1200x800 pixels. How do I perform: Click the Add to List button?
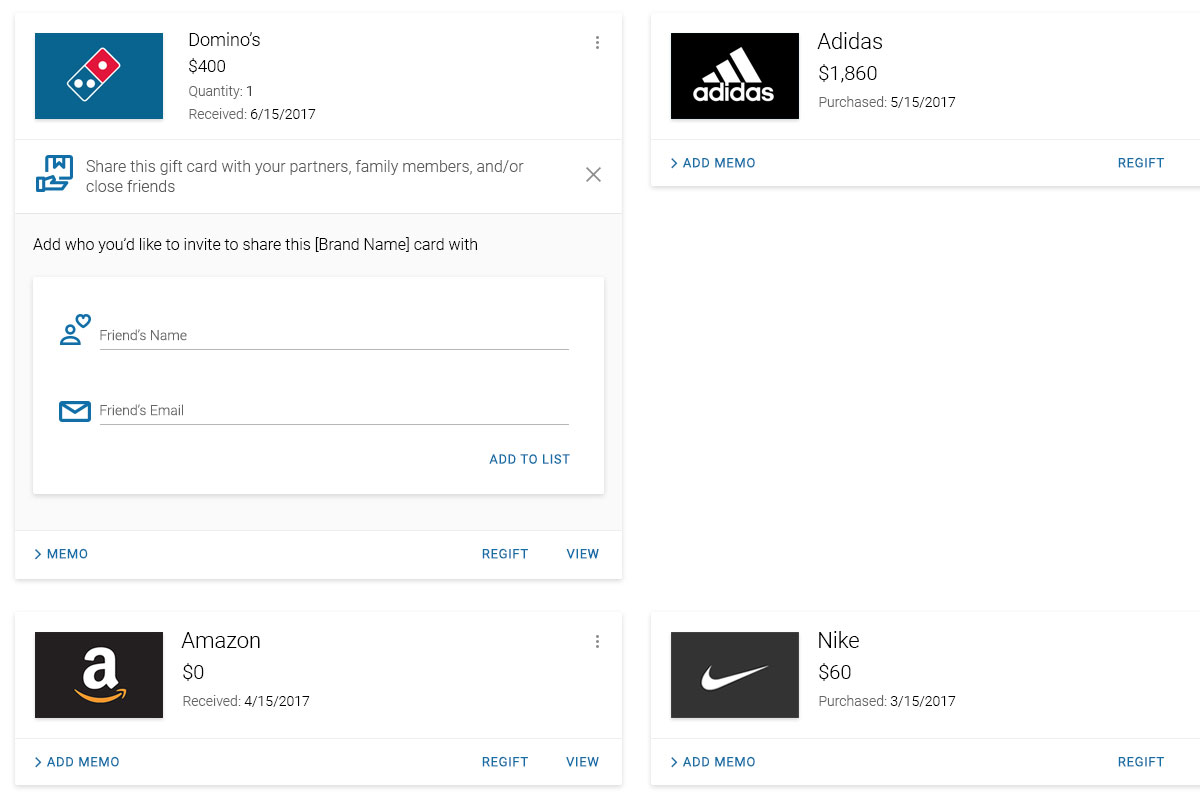click(x=529, y=459)
